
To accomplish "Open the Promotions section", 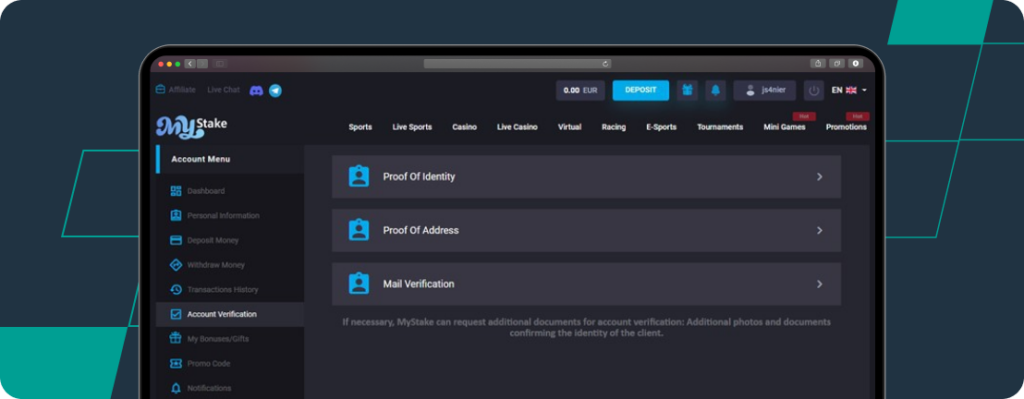I will [846, 127].
